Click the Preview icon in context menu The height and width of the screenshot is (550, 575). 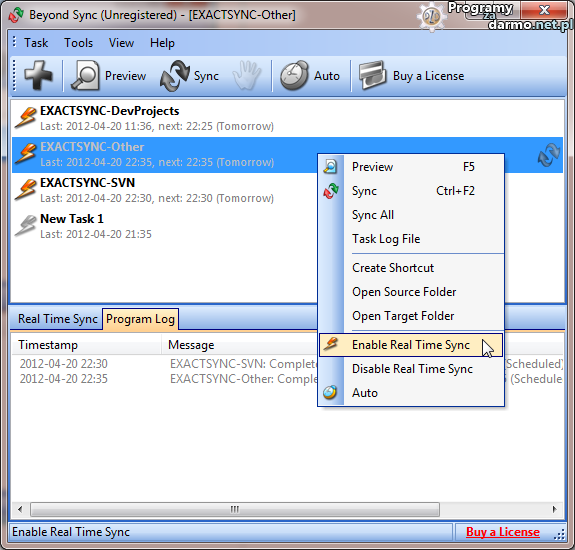pyautogui.click(x=330, y=166)
